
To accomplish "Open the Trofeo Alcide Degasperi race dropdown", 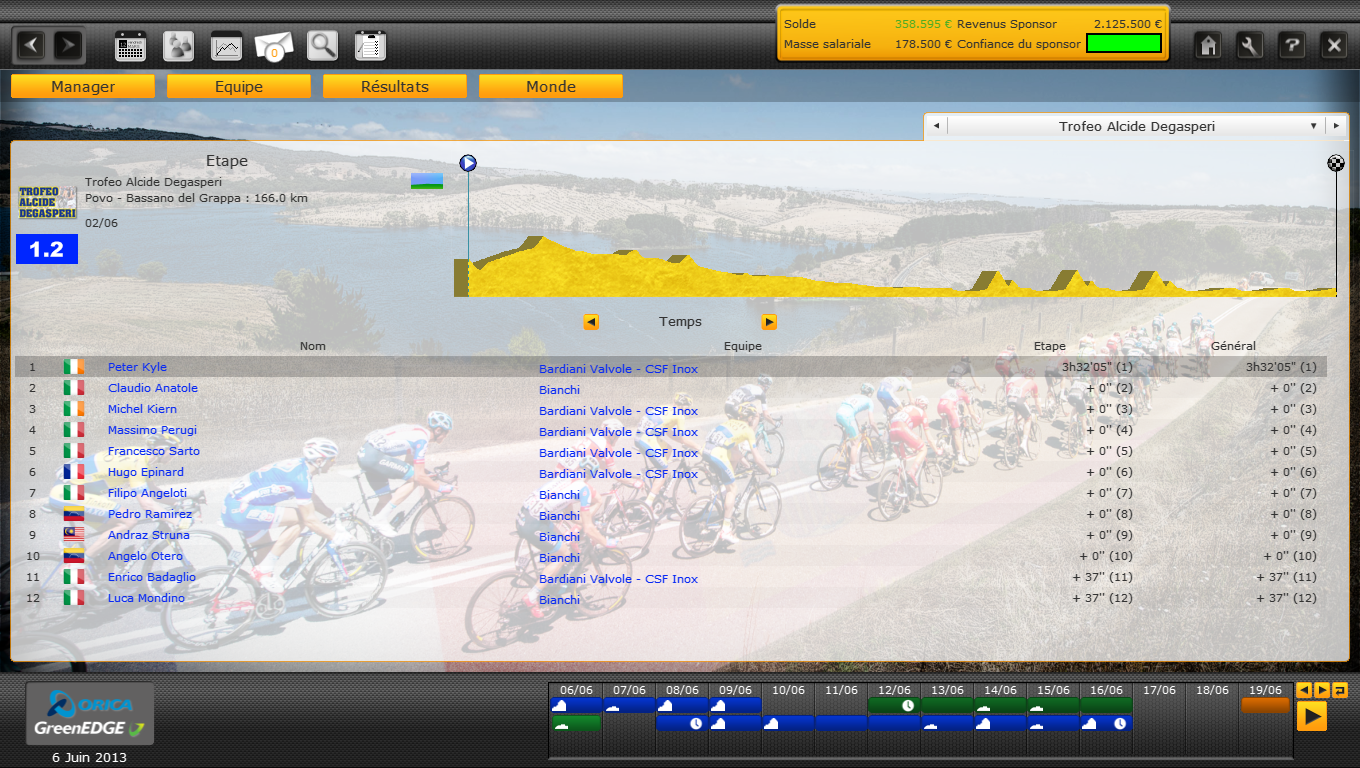I will (1136, 126).
